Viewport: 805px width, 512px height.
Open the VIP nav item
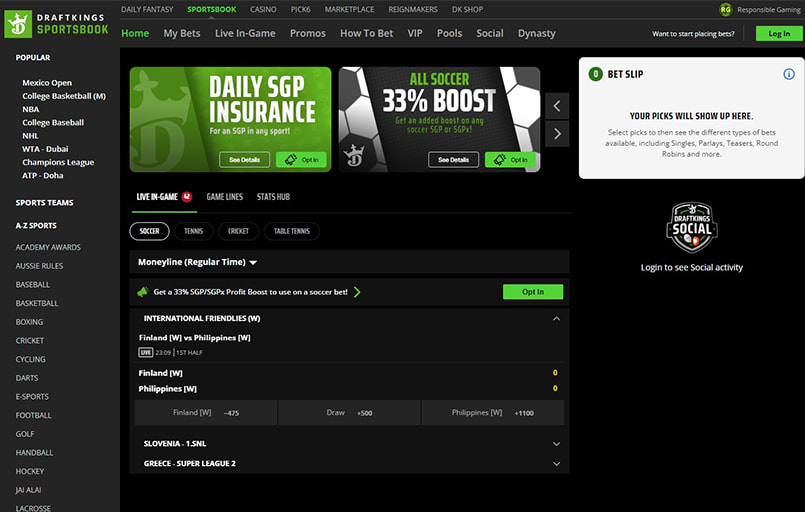pos(415,33)
